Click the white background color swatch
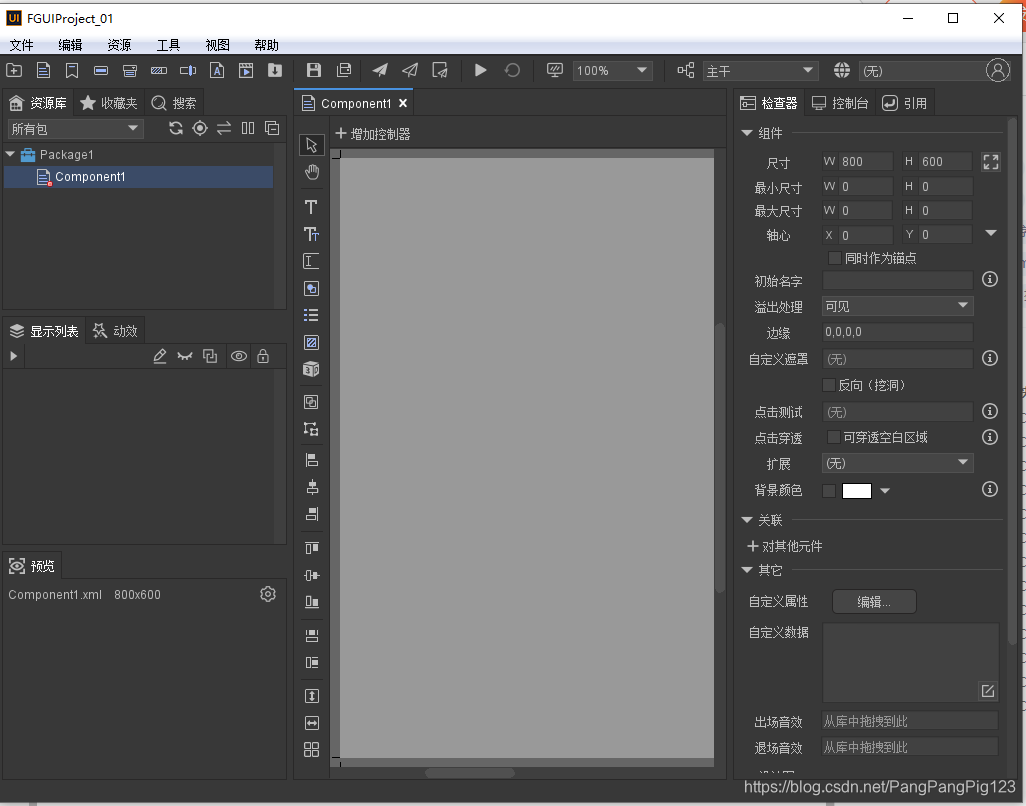This screenshot has height=806, width=1026. (x=857, y=491)
